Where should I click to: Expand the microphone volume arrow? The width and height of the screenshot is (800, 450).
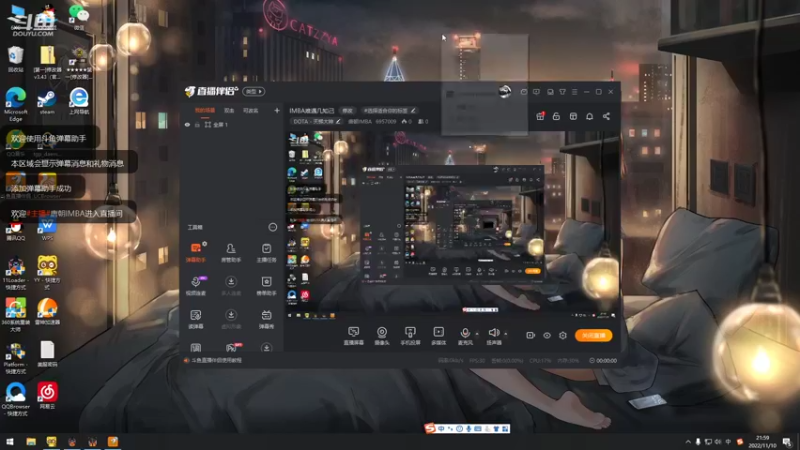pyautogui.click(x=477, y=334)
